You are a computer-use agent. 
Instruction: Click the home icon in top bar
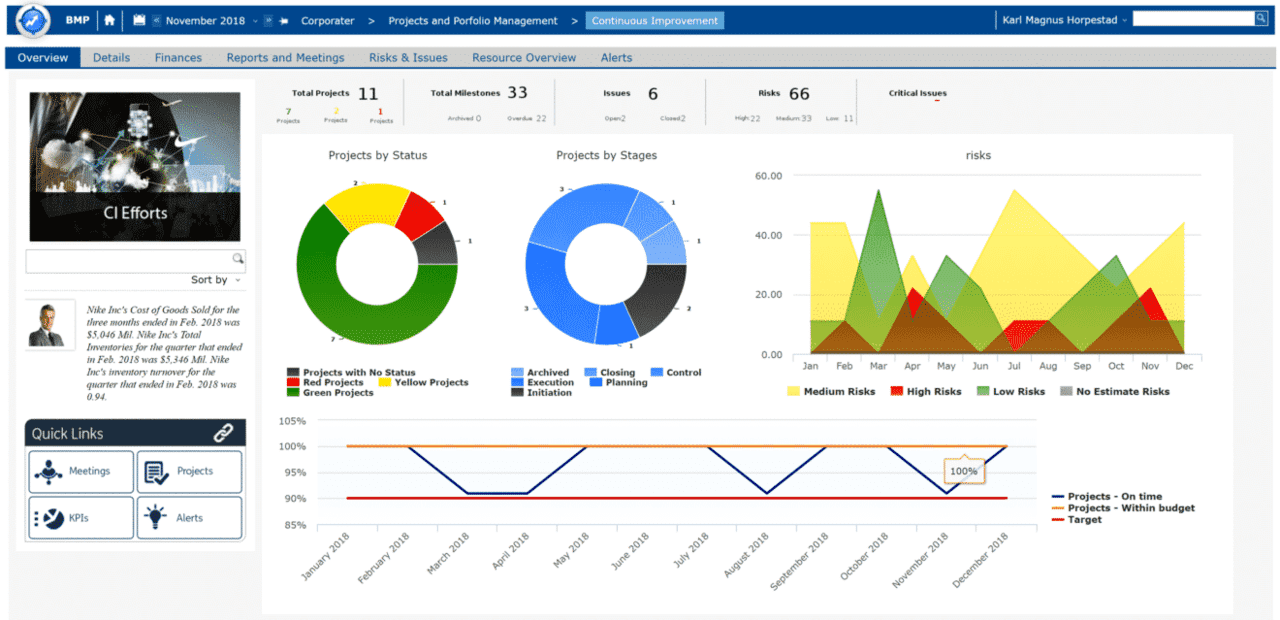109,20
